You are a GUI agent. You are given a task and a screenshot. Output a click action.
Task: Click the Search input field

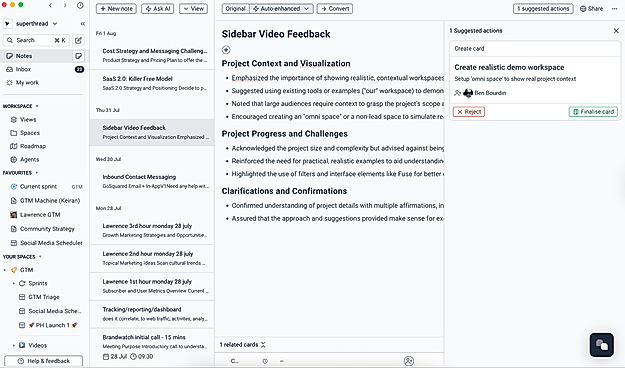click(x=37, y=40)
